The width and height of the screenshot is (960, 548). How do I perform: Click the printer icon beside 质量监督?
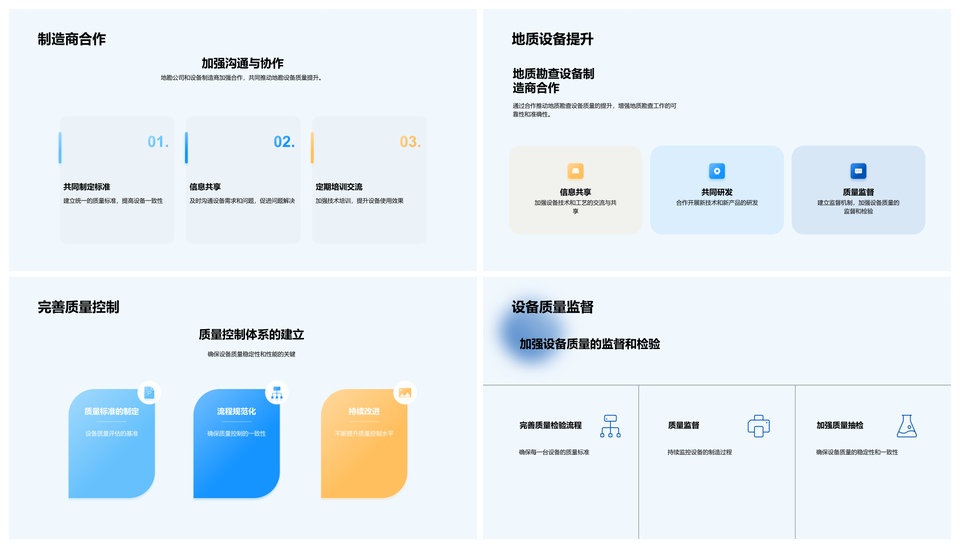[x=758, y=426]
